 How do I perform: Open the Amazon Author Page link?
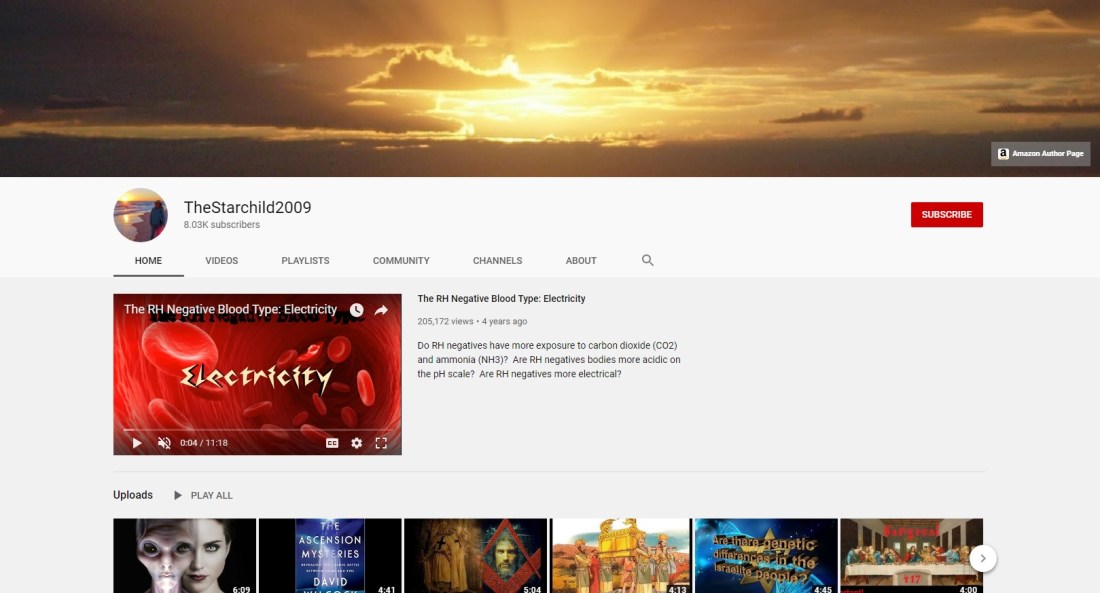click(x=1040, y=154)
